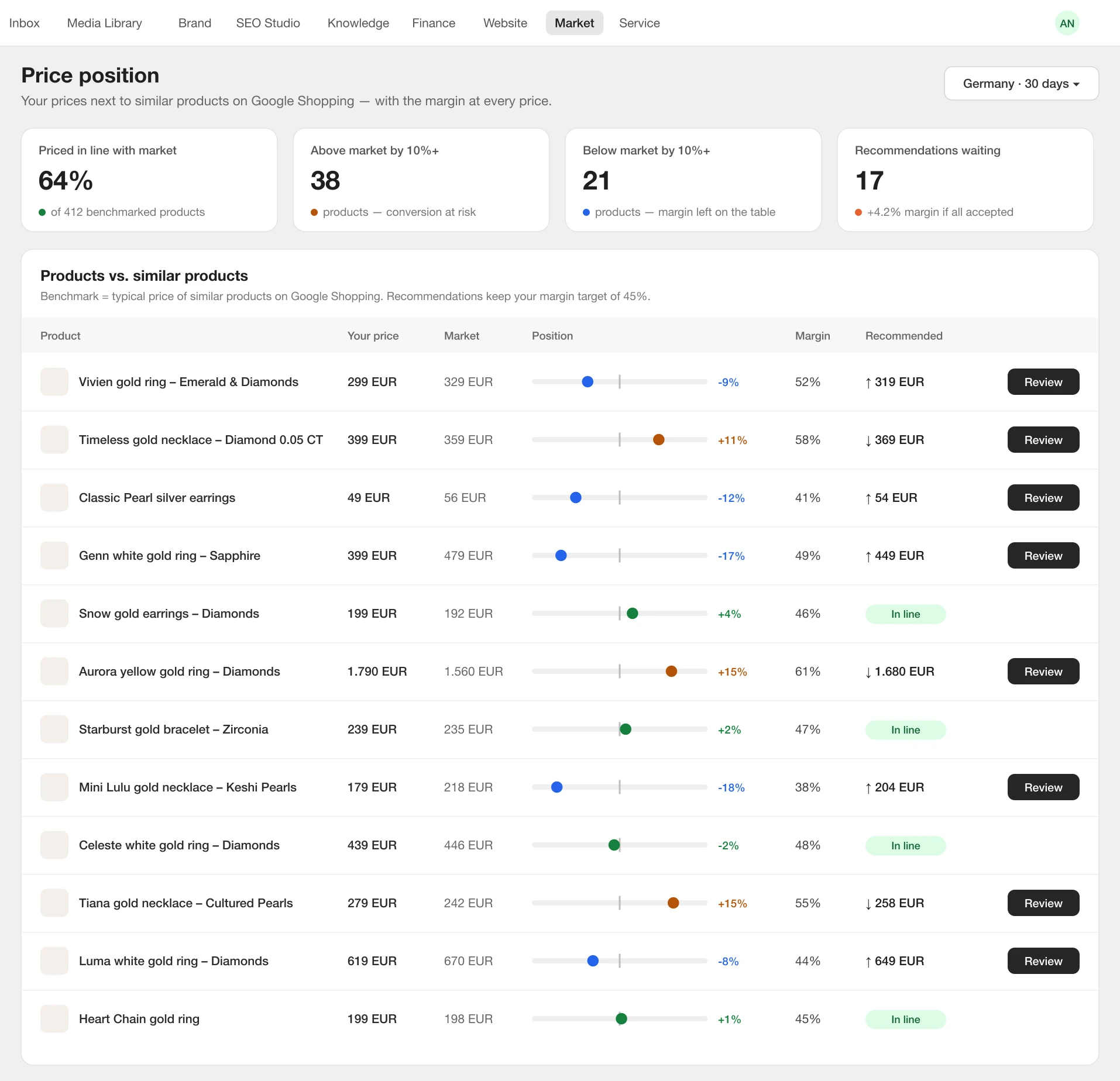Select the Knowledge tab
1120x1081 pixels.
pyautogui.click(x=358, y=23)
